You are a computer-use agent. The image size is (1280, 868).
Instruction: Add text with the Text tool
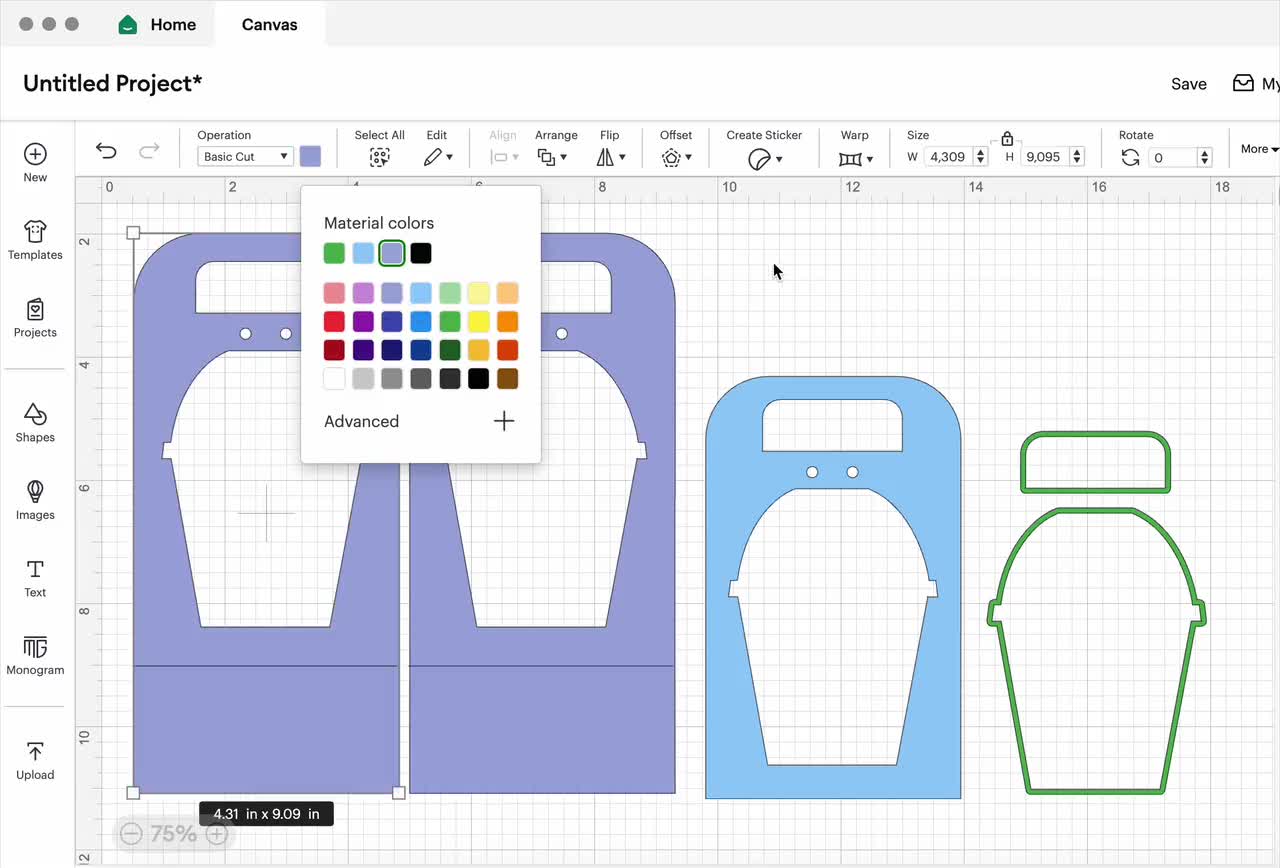[x=35, y=578]
